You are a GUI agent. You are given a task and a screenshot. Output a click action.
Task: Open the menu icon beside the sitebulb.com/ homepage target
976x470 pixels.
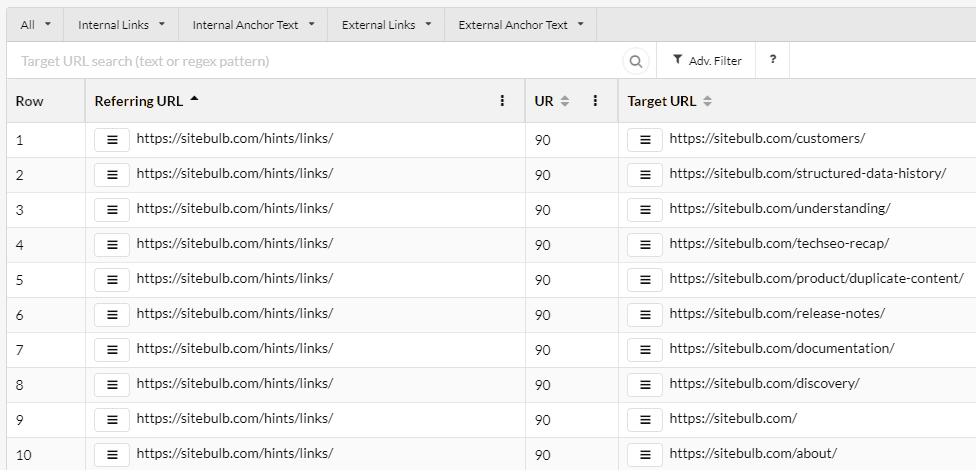click(645, 420)
